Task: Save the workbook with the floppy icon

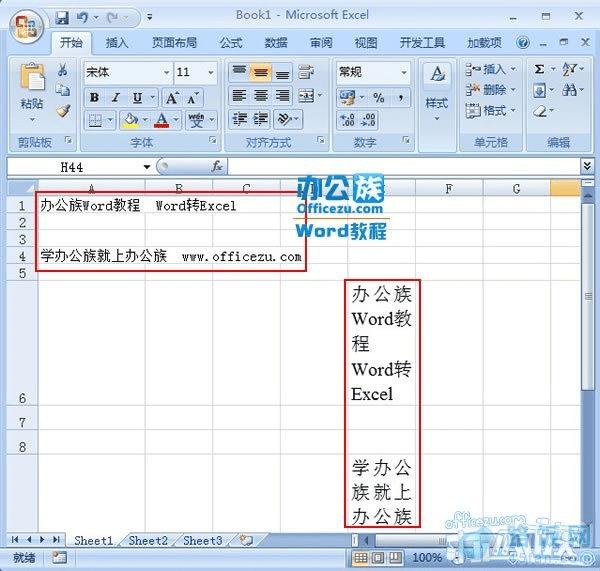Action: (62, 17)
